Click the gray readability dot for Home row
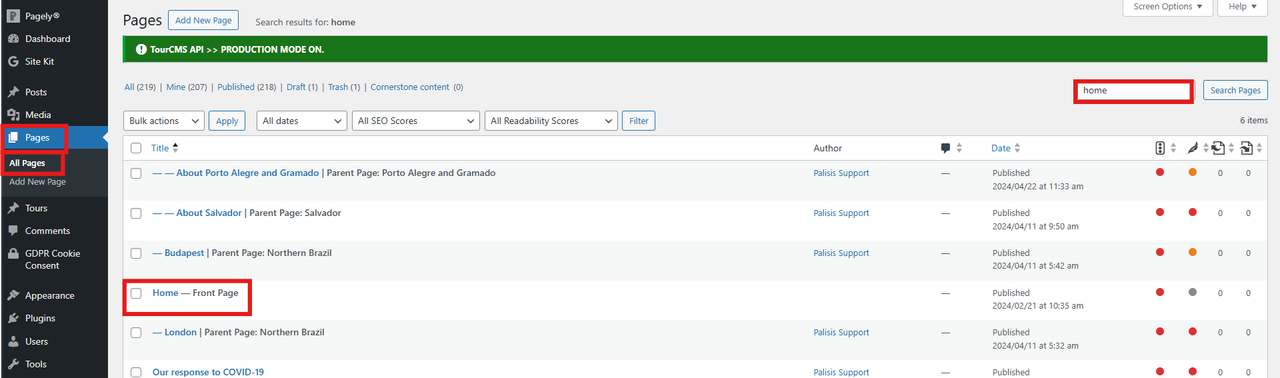Image resolution: width=1280 pixels, height=378 pixels. click(x=1192, y=292)
